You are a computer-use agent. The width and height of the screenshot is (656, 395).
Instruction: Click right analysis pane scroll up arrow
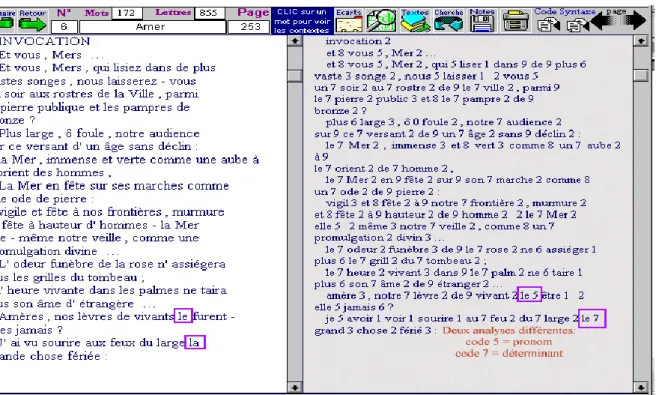coord(641,41)
